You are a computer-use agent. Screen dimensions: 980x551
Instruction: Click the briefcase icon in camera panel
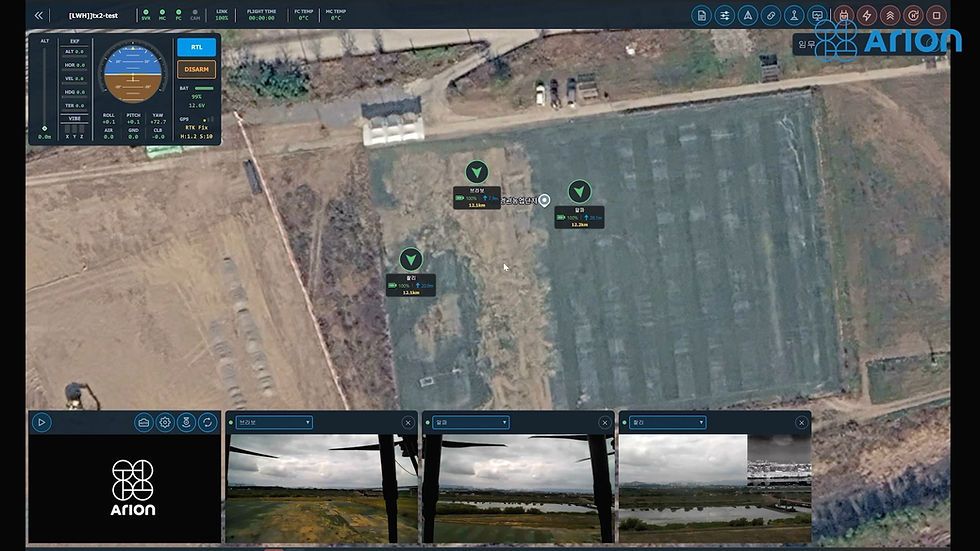[x=144, y=422]
